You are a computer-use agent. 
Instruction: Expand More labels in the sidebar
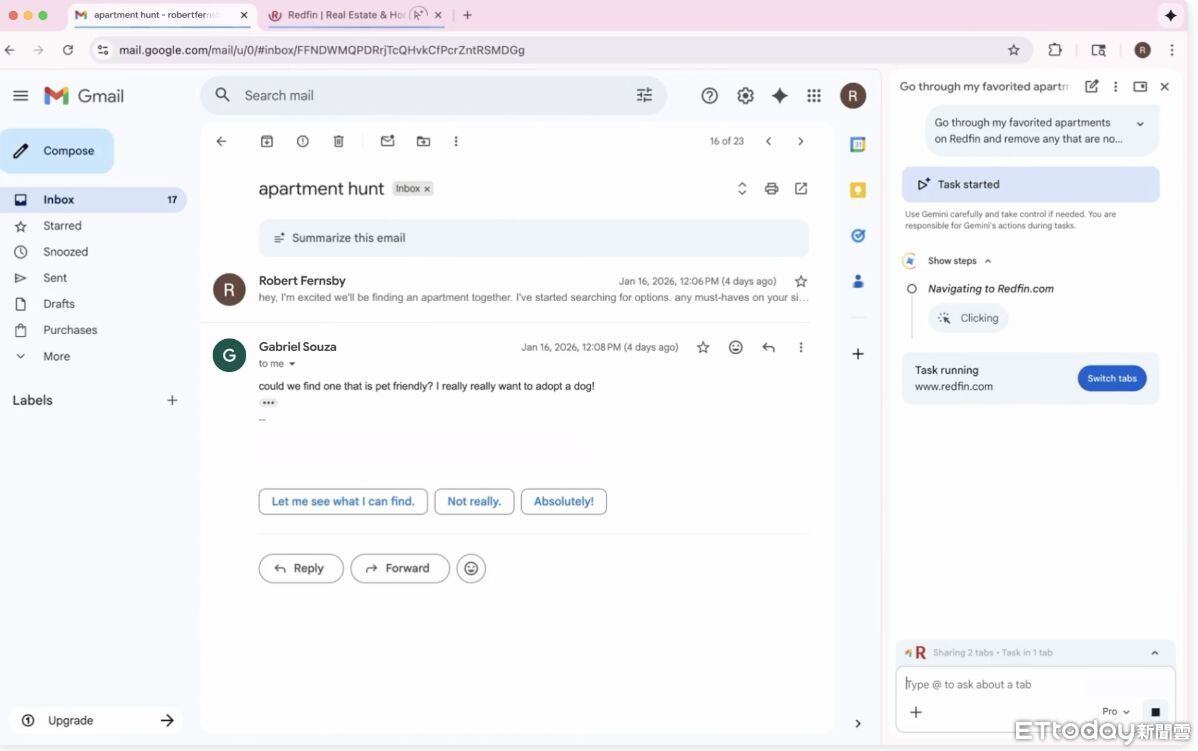pos(55,356)
